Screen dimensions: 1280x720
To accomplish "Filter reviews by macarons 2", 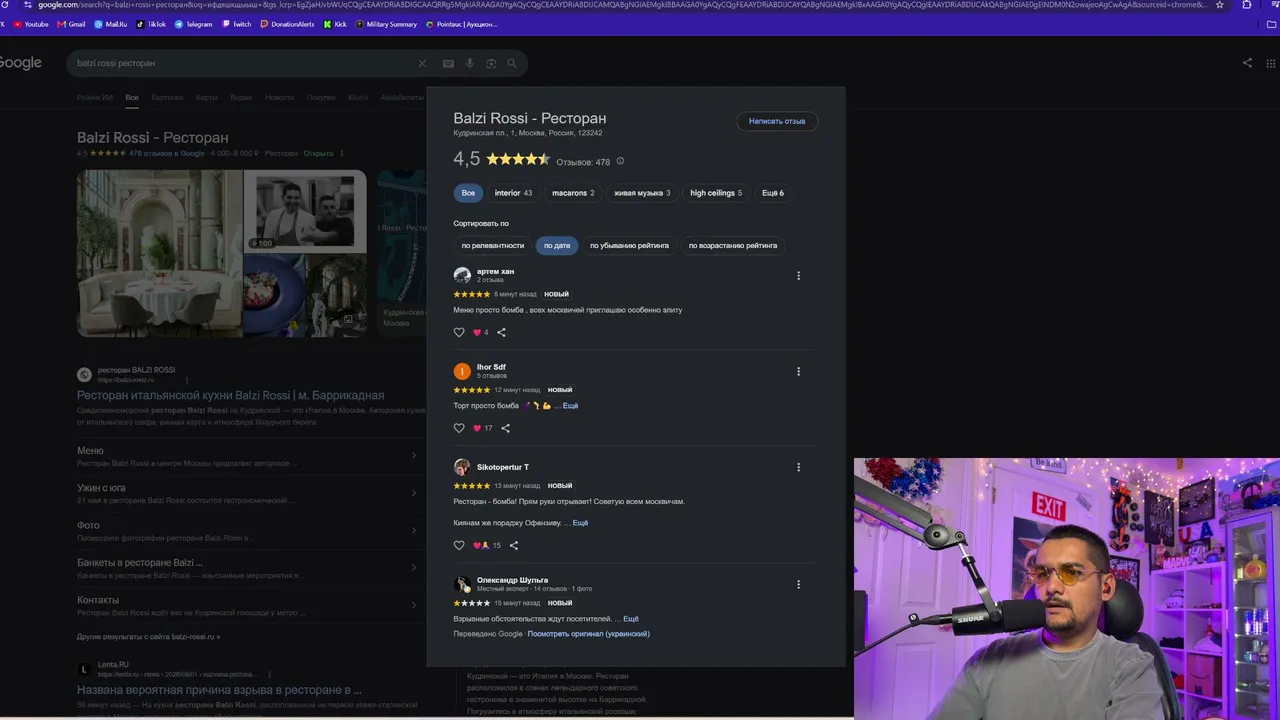I will [x=573, y=193].
